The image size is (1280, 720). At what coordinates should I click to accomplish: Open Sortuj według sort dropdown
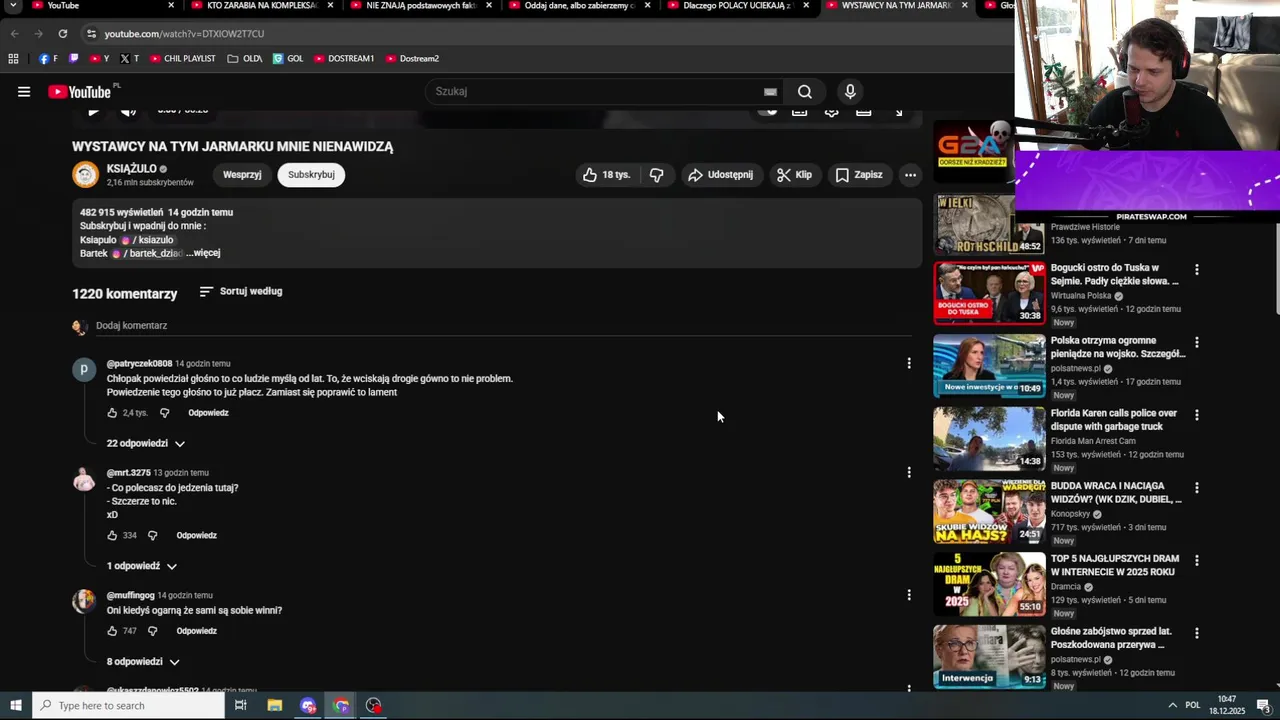pyautogui.click(x=241, y=292)
